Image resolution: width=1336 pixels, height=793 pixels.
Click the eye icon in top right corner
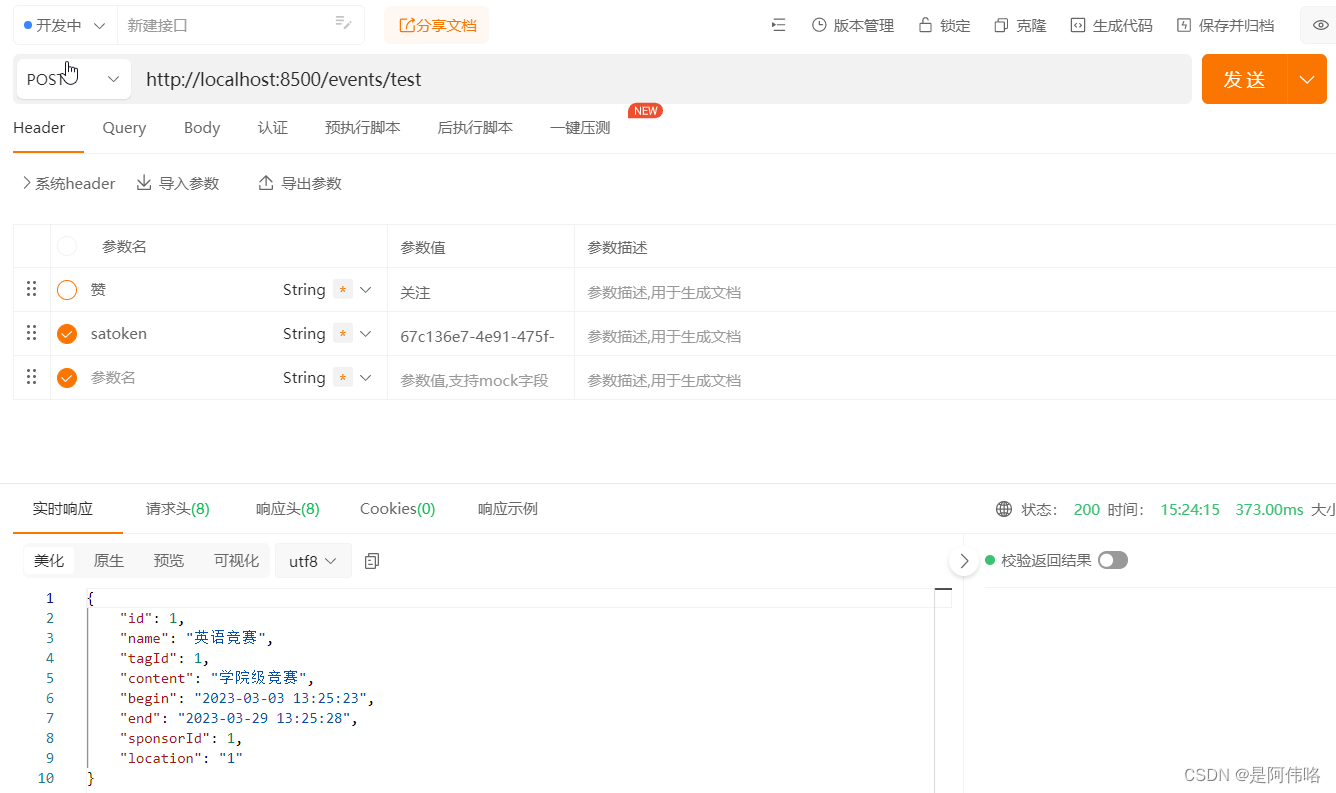1322,24
